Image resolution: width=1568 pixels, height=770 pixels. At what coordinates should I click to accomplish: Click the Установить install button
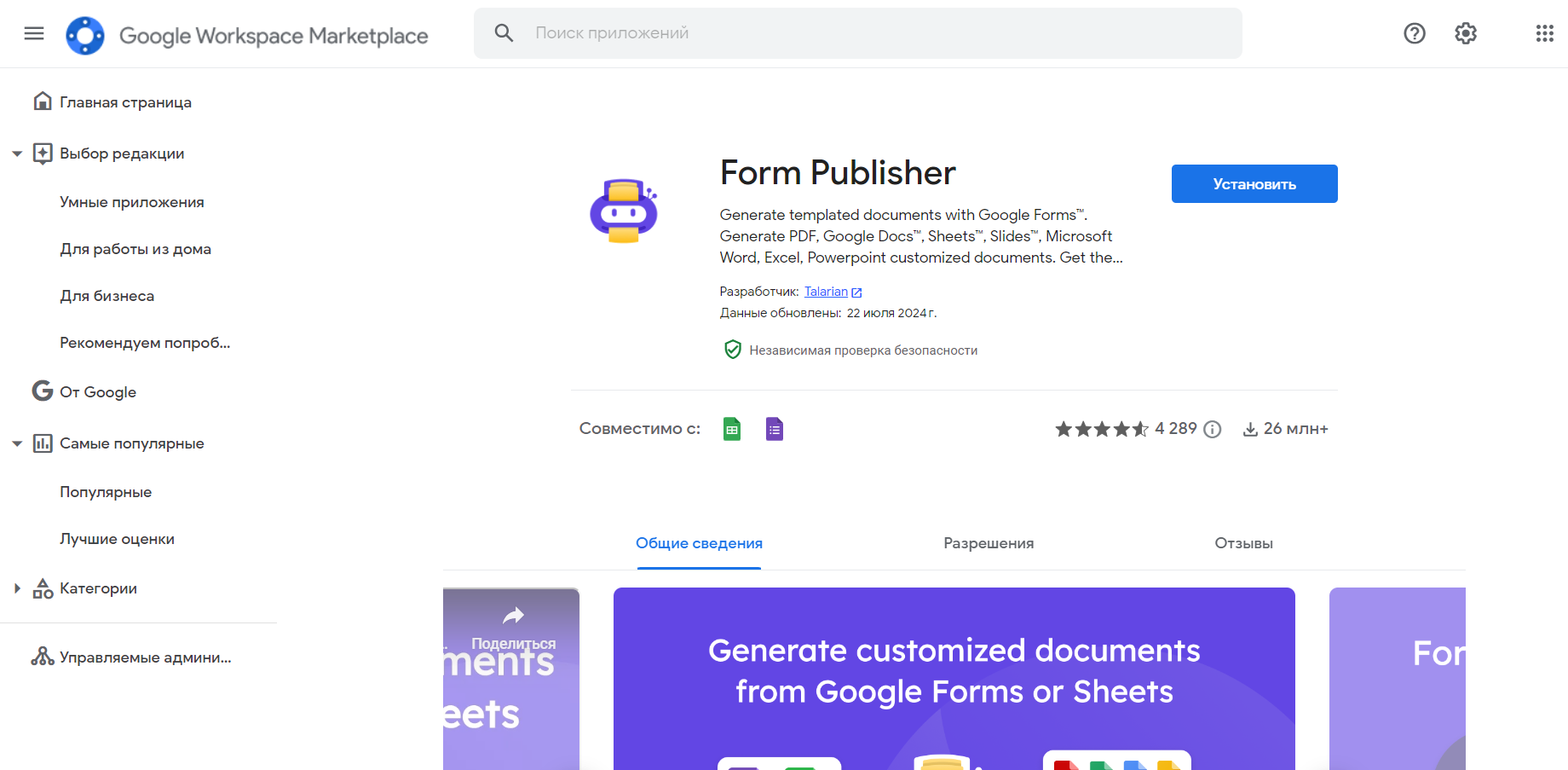click(x=1254, y=183)
